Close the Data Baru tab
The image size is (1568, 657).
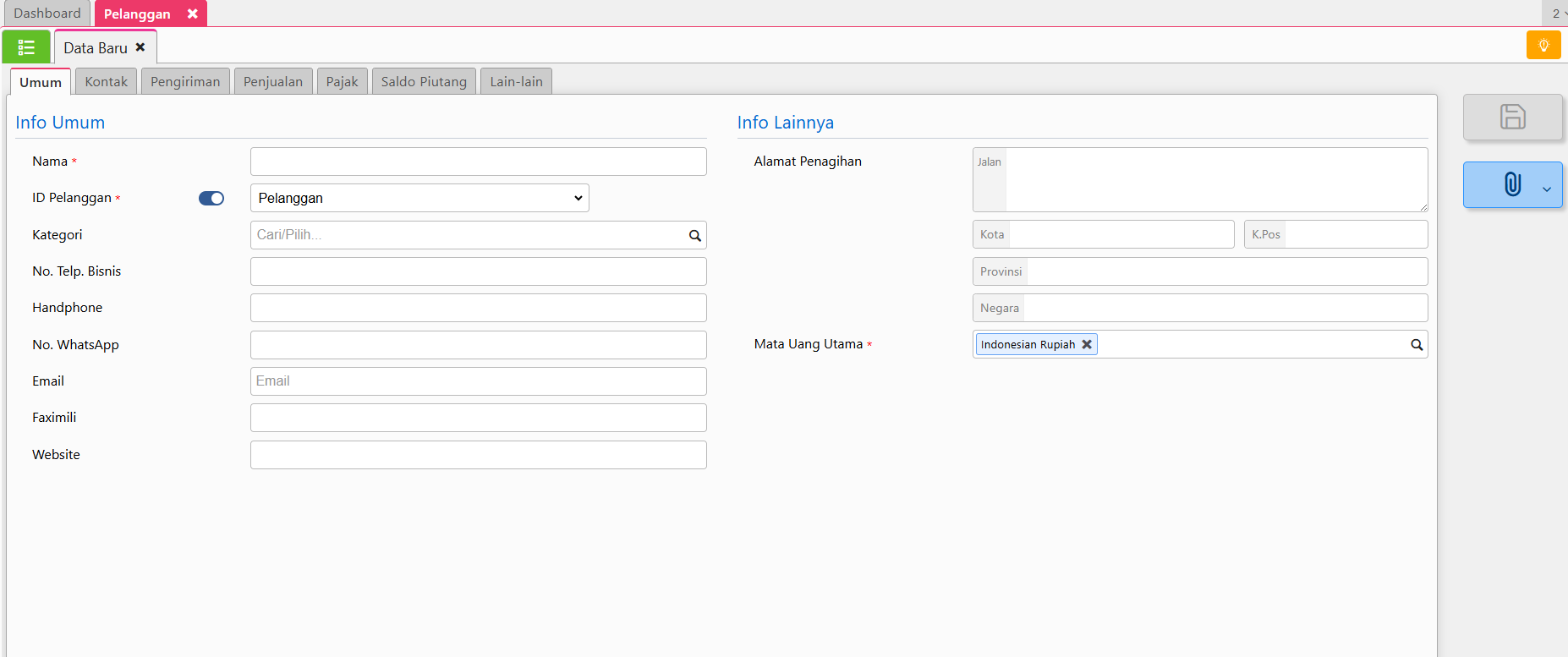click(140, 47)
